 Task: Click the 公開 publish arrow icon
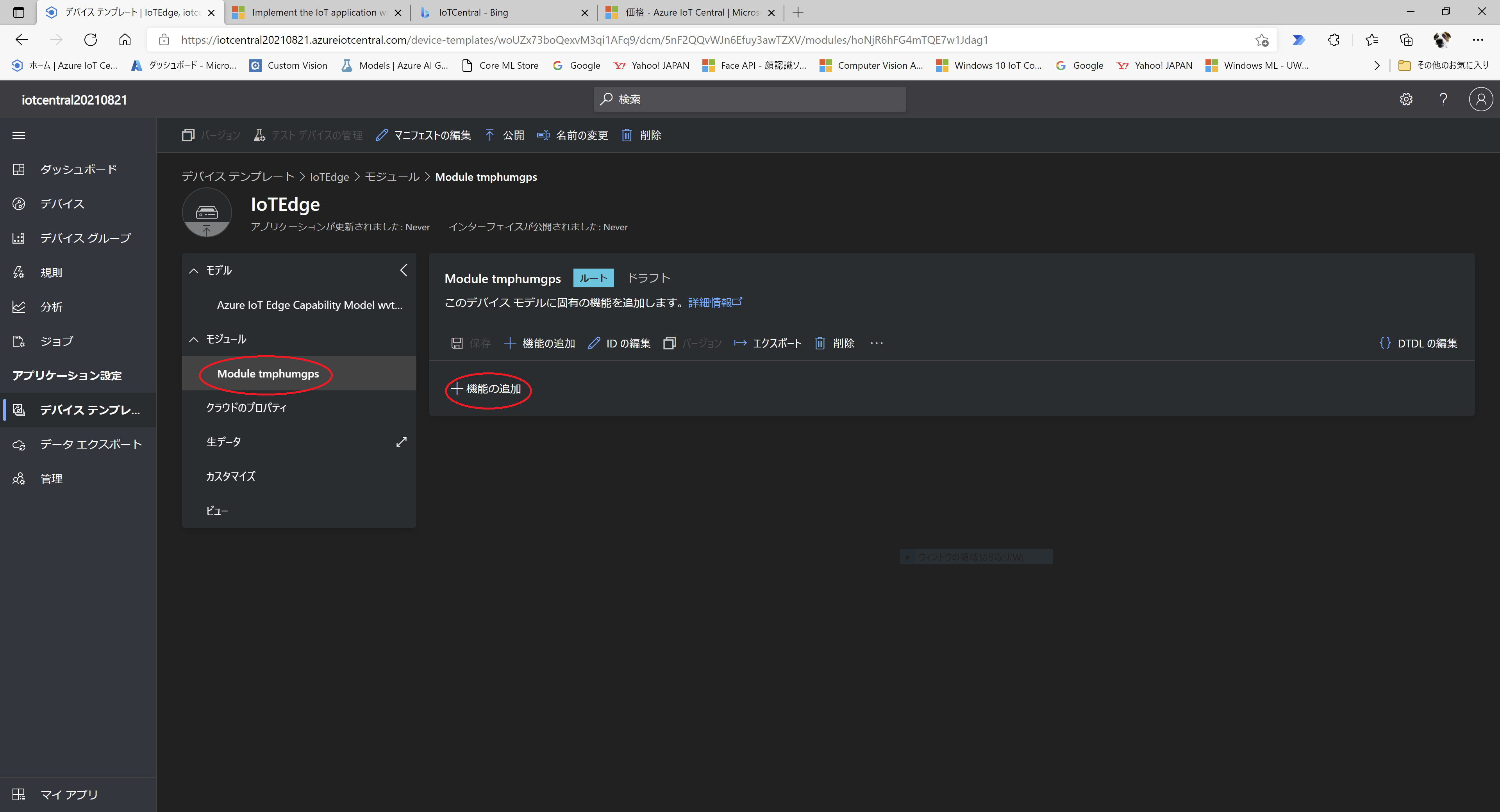pyautogui.click(x=490, y=135)
